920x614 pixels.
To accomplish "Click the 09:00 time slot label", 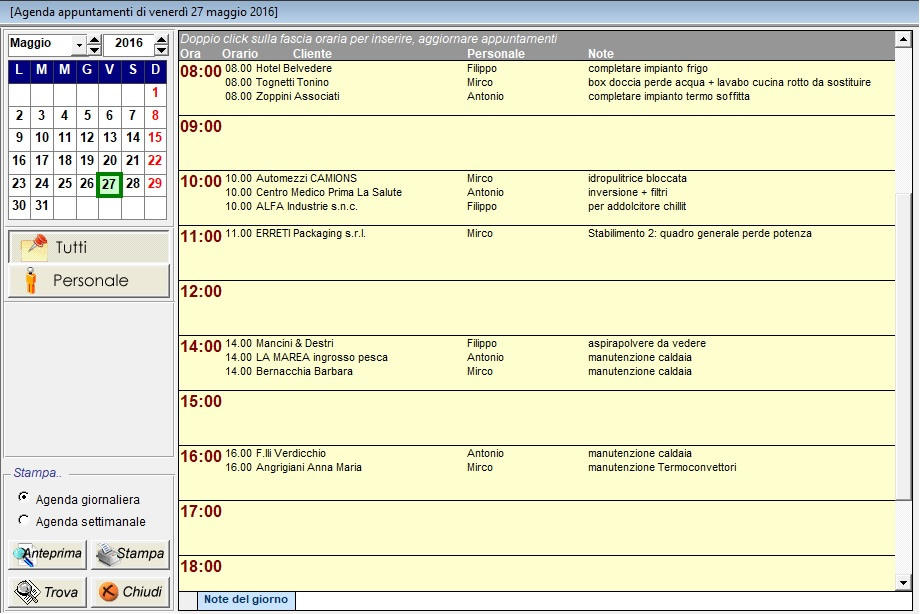I will [x=201, y=127].
